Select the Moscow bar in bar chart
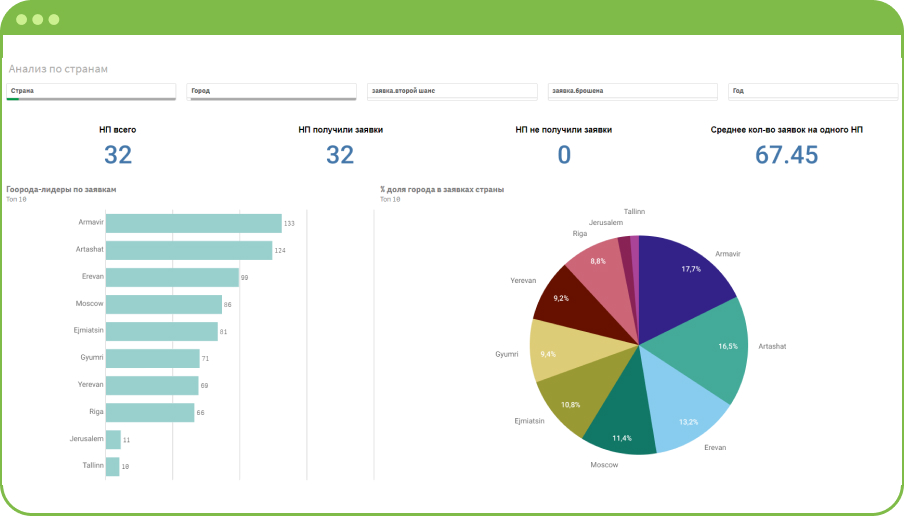The width and height of the screenshot is (904, 516). tap(163, 304)
